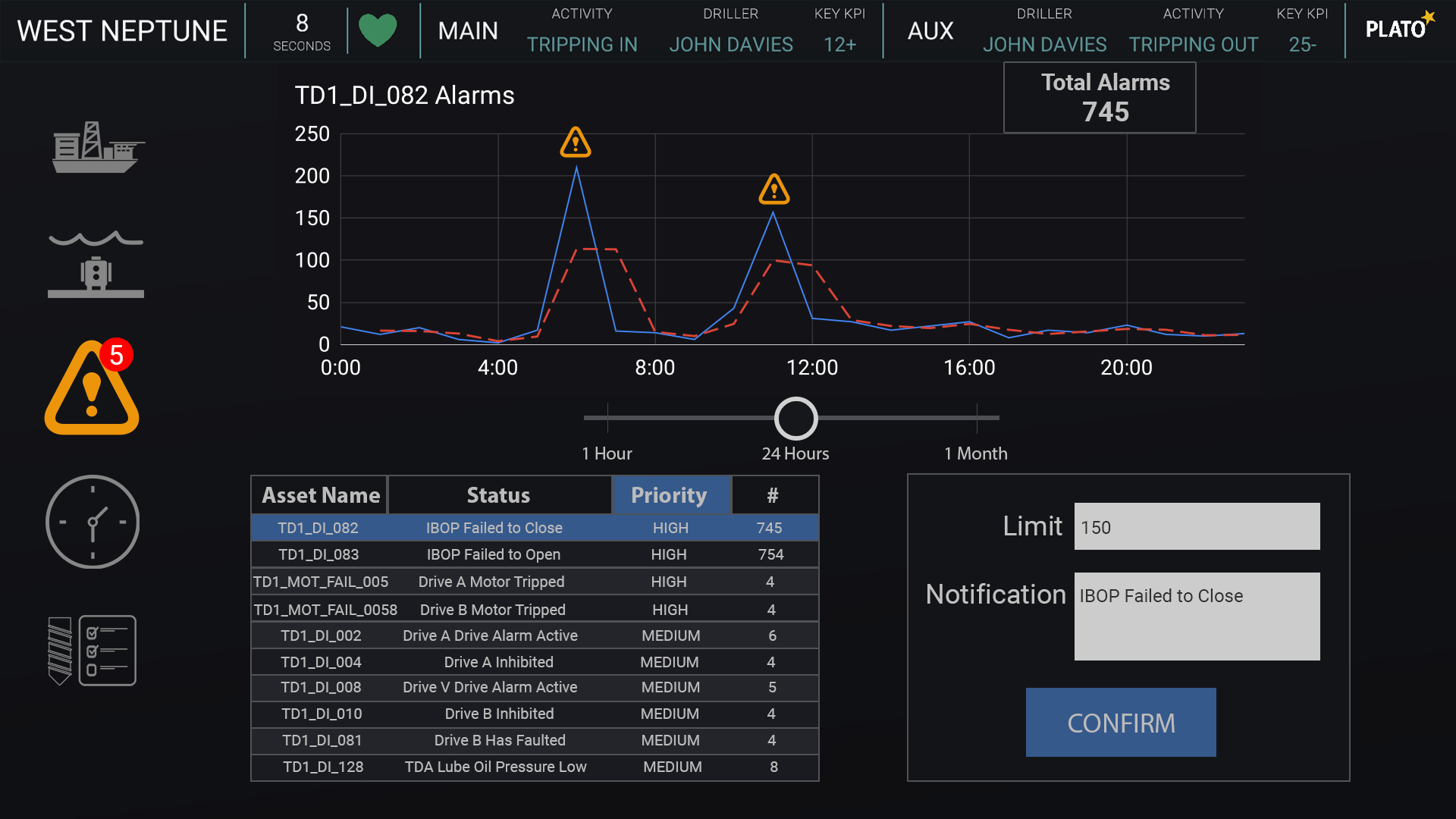
Task: Select the TD1_DI_008 row
Action: pos(535,687)
